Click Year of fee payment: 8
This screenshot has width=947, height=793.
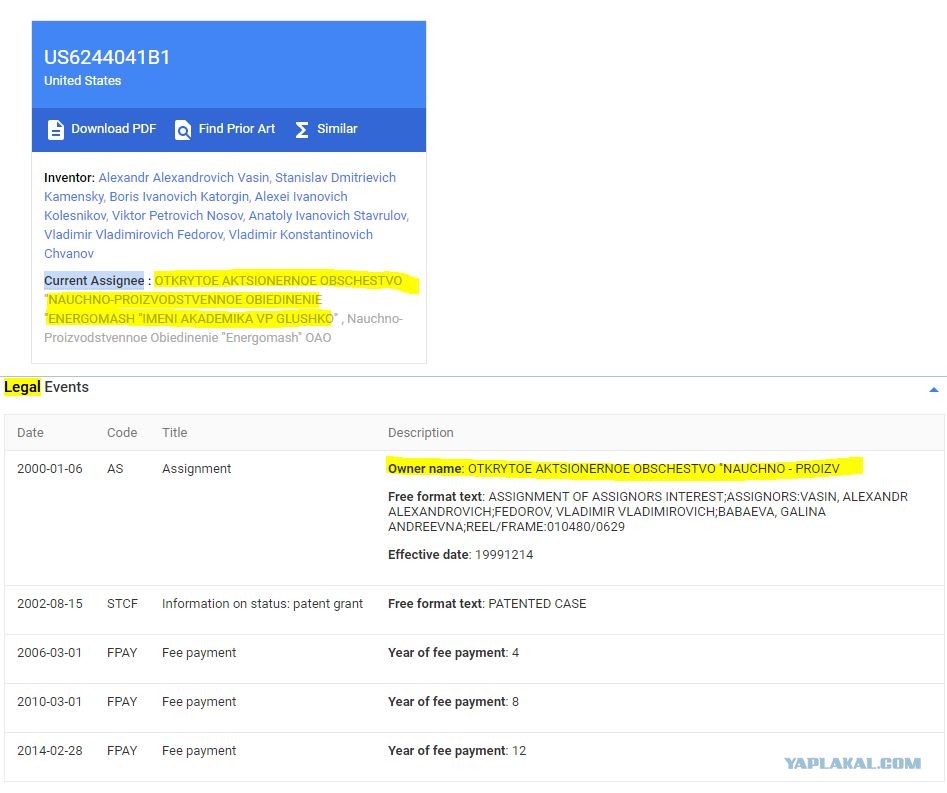coord(453,701)
